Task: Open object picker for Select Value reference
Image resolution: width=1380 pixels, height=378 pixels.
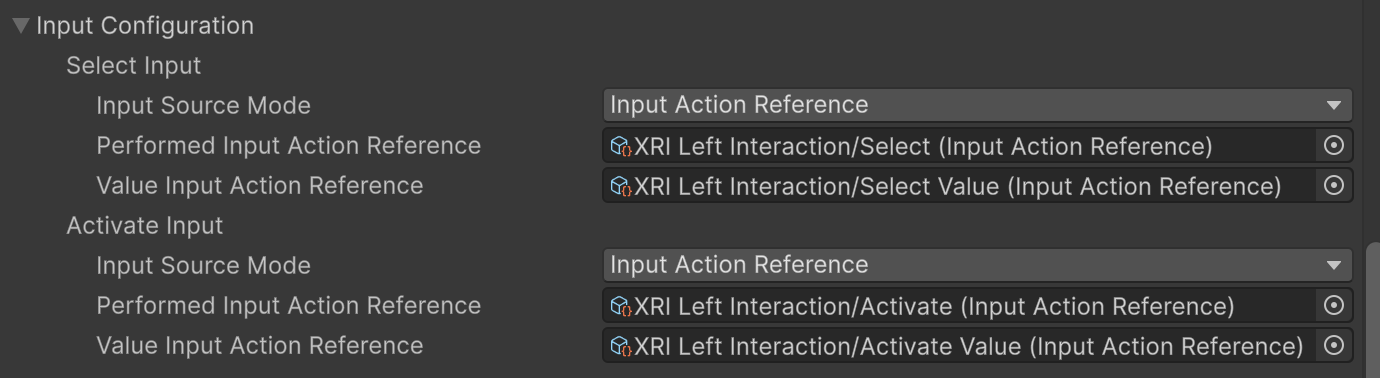Action: point(1333,186)
